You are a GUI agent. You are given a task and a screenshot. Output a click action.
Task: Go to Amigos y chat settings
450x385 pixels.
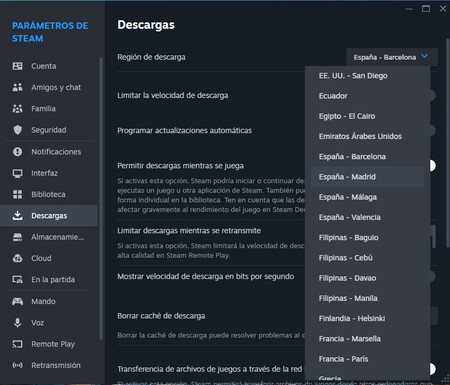50,87
